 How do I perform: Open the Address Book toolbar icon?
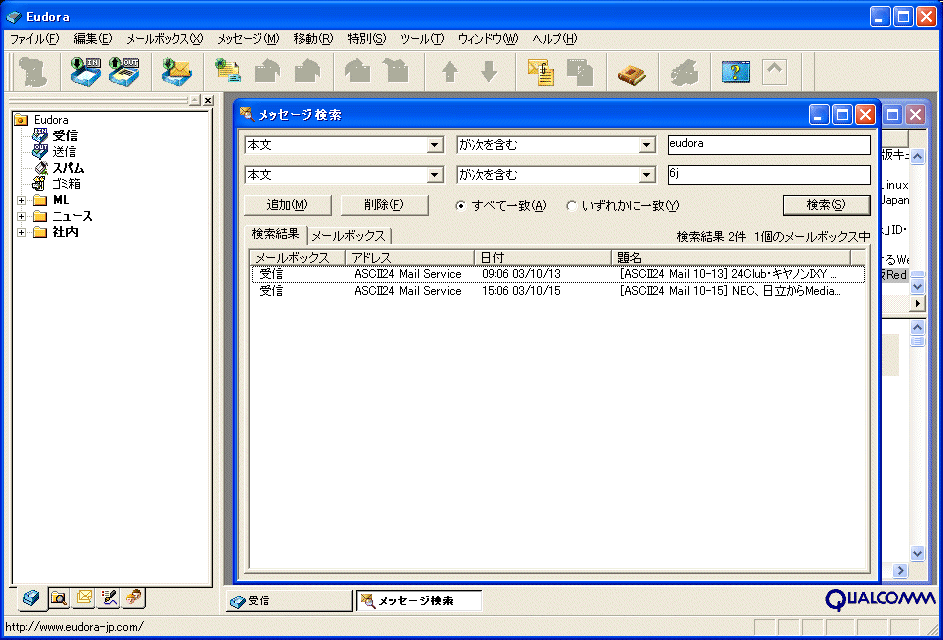click(631, 72)
